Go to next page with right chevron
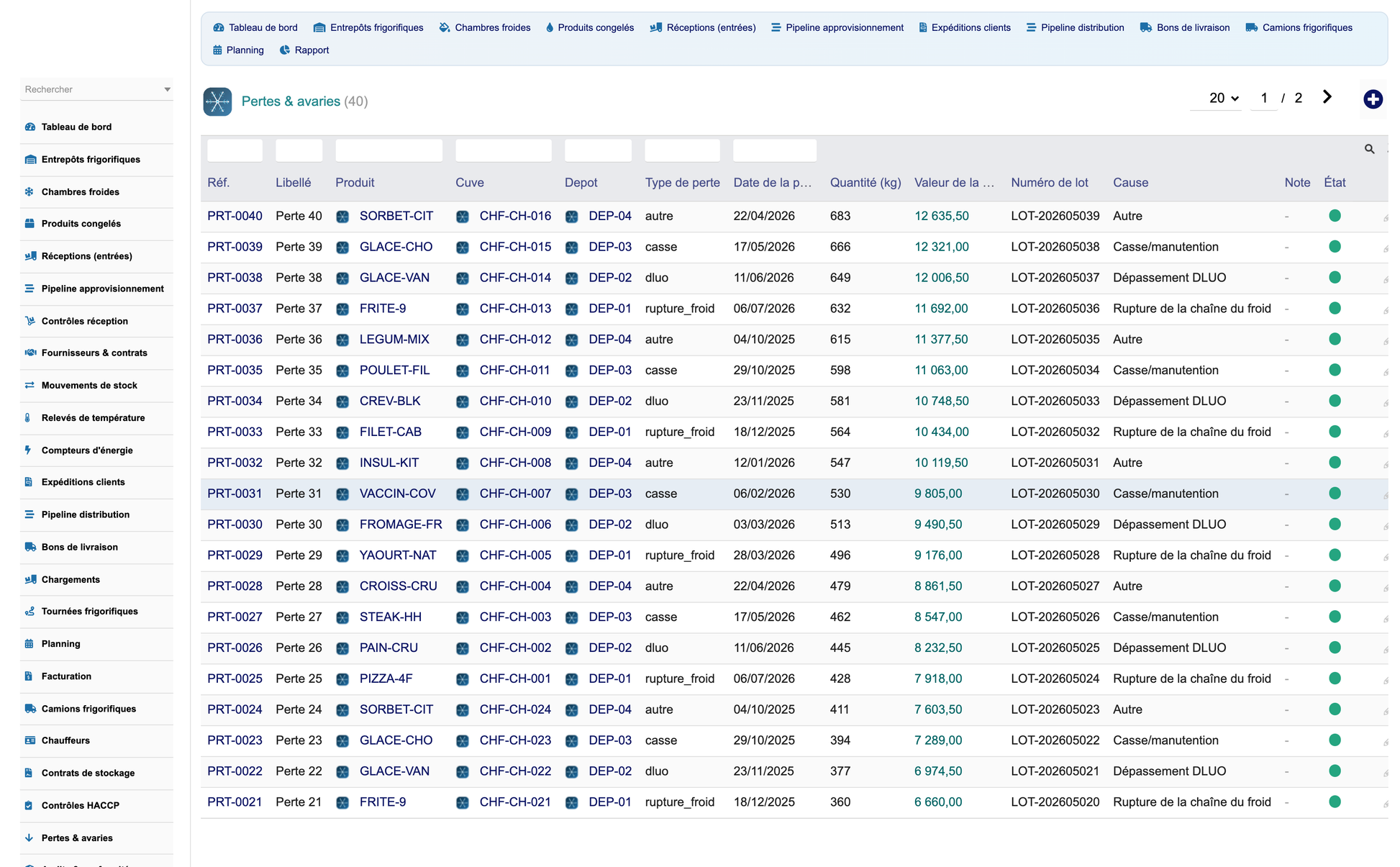 pos(1327,97)
